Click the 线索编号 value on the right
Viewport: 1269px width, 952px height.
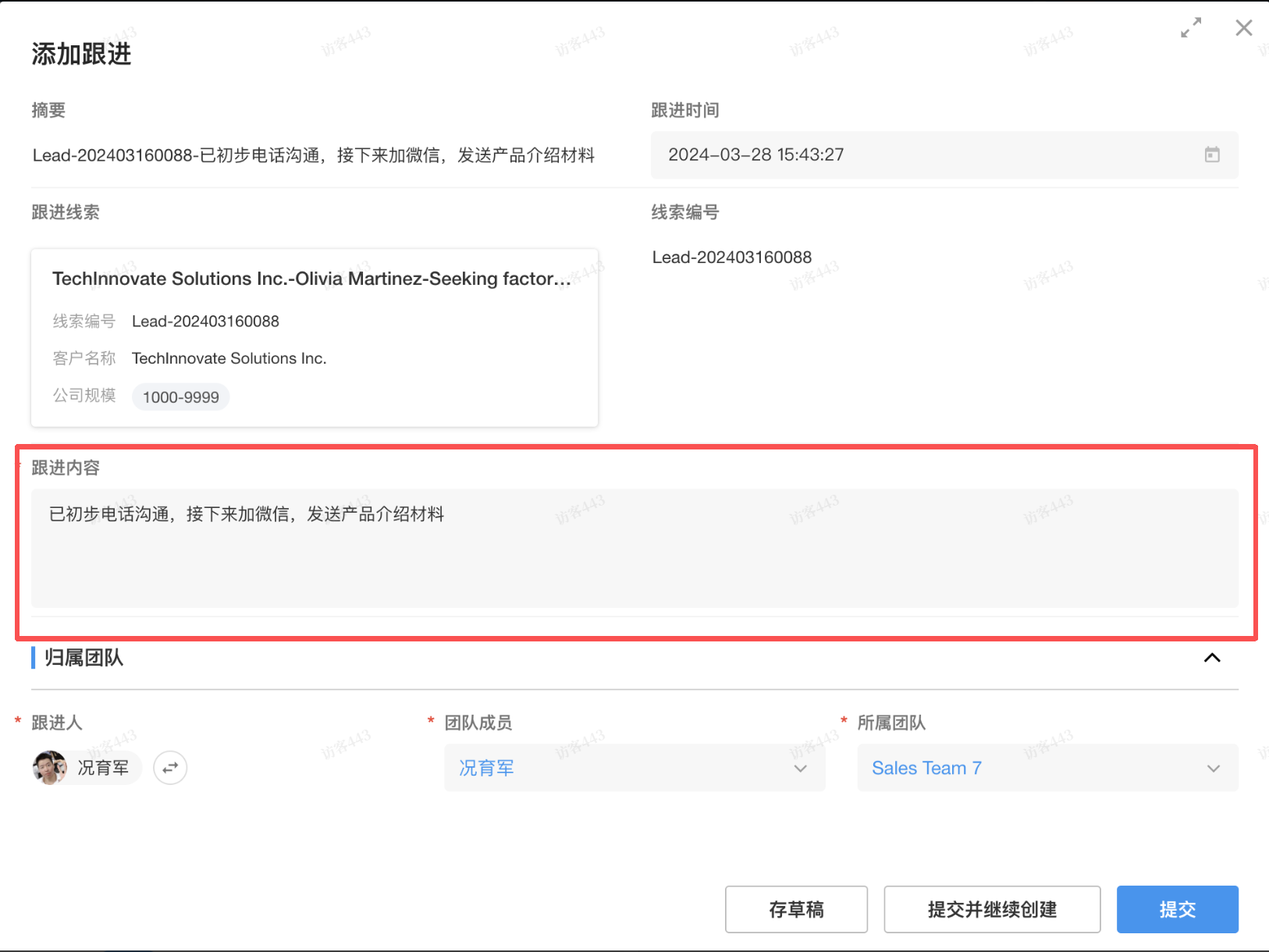[731, 258]
